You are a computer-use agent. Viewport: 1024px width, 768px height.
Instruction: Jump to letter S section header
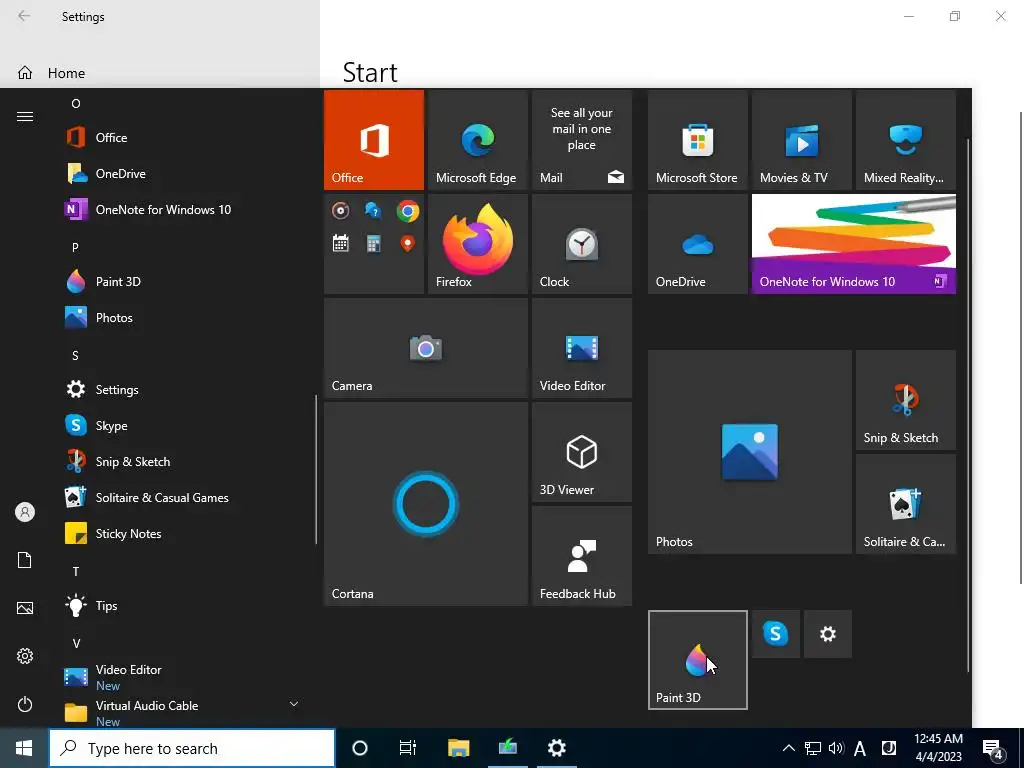click(x=75, y=355)
